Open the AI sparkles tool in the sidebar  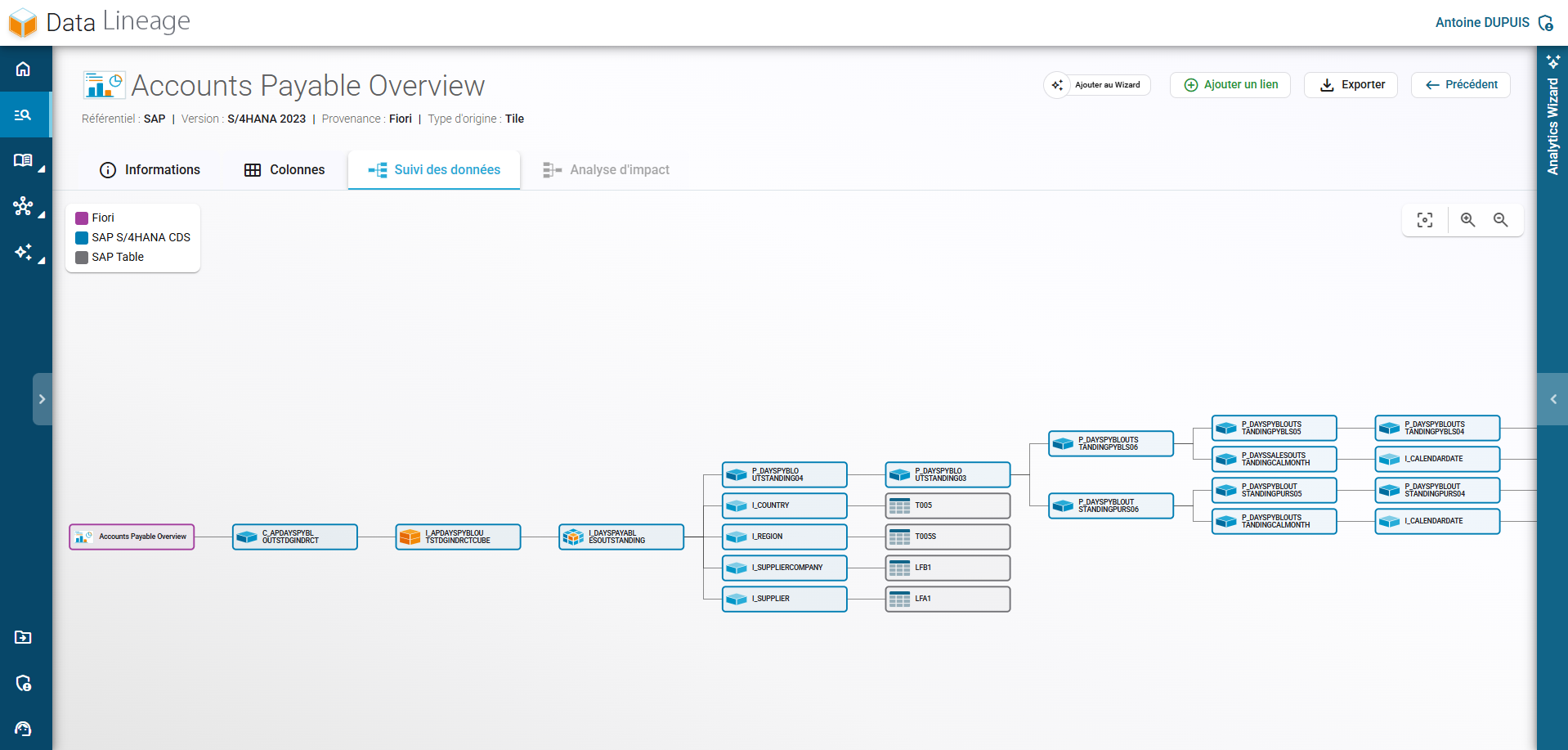(x=24, y=252)
